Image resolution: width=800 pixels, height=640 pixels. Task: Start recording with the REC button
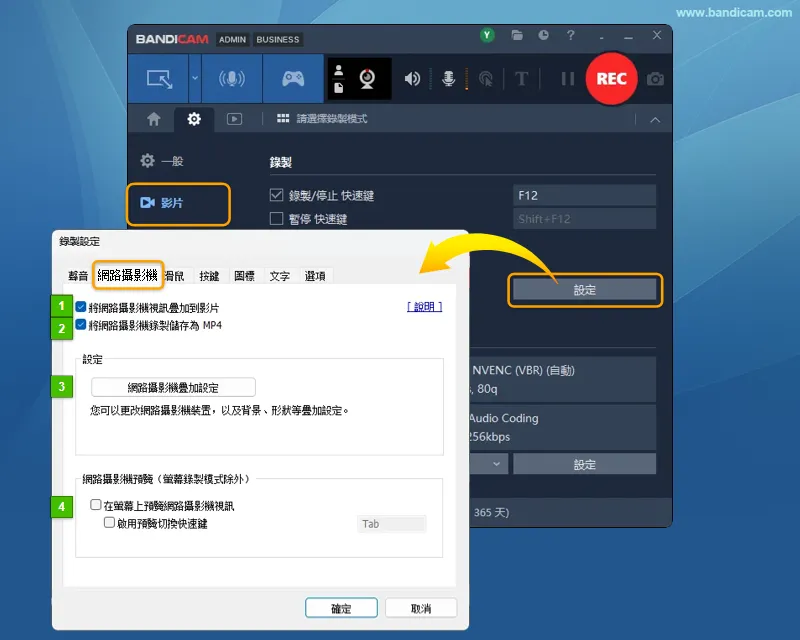(611, 79)
